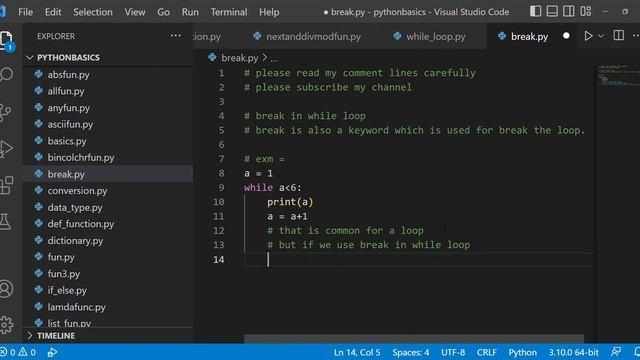Viewport: 640px width, 360px height.
Task: Open the View menu
Action: point(135,12)
